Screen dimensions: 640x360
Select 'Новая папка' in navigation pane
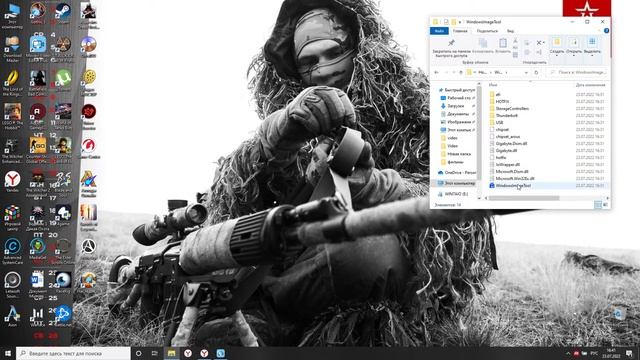456,154
